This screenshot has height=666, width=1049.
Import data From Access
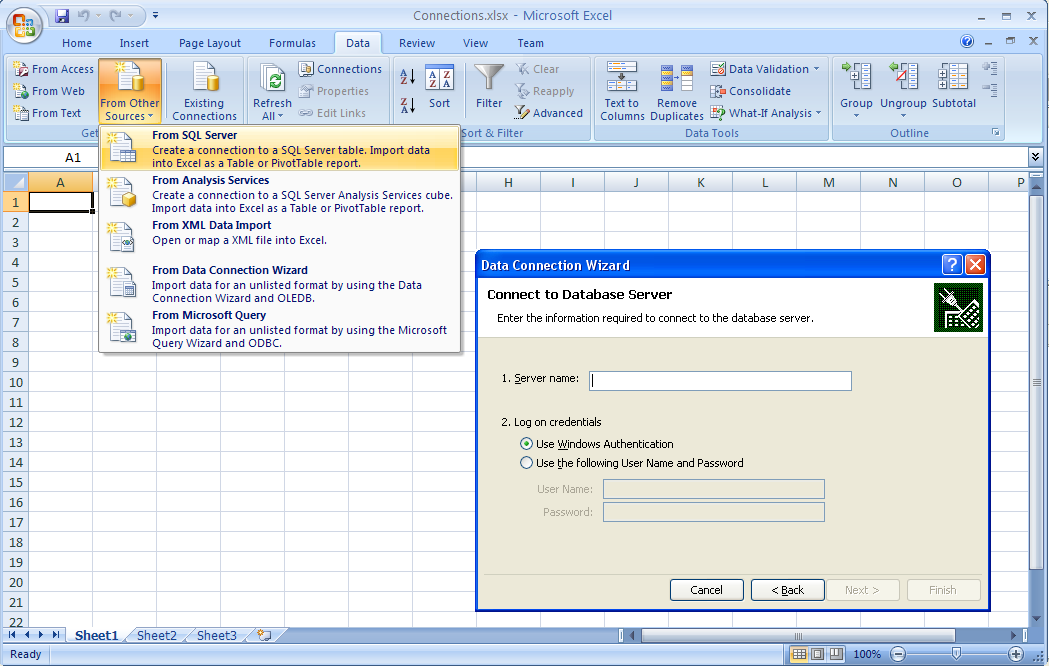(x=54, y=69)
